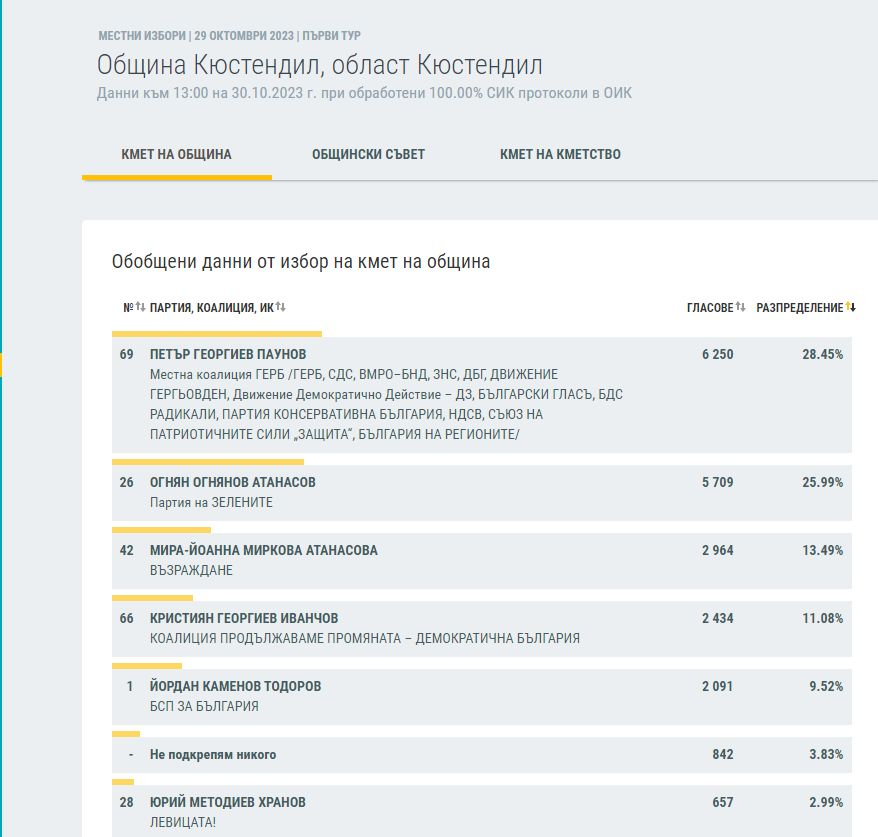Select candidate ЙОРДАН КАМЕНОВ ТОДОРОВ
Image resolution: width=878 pixels, height=837 pixels.
pos(235,686)
